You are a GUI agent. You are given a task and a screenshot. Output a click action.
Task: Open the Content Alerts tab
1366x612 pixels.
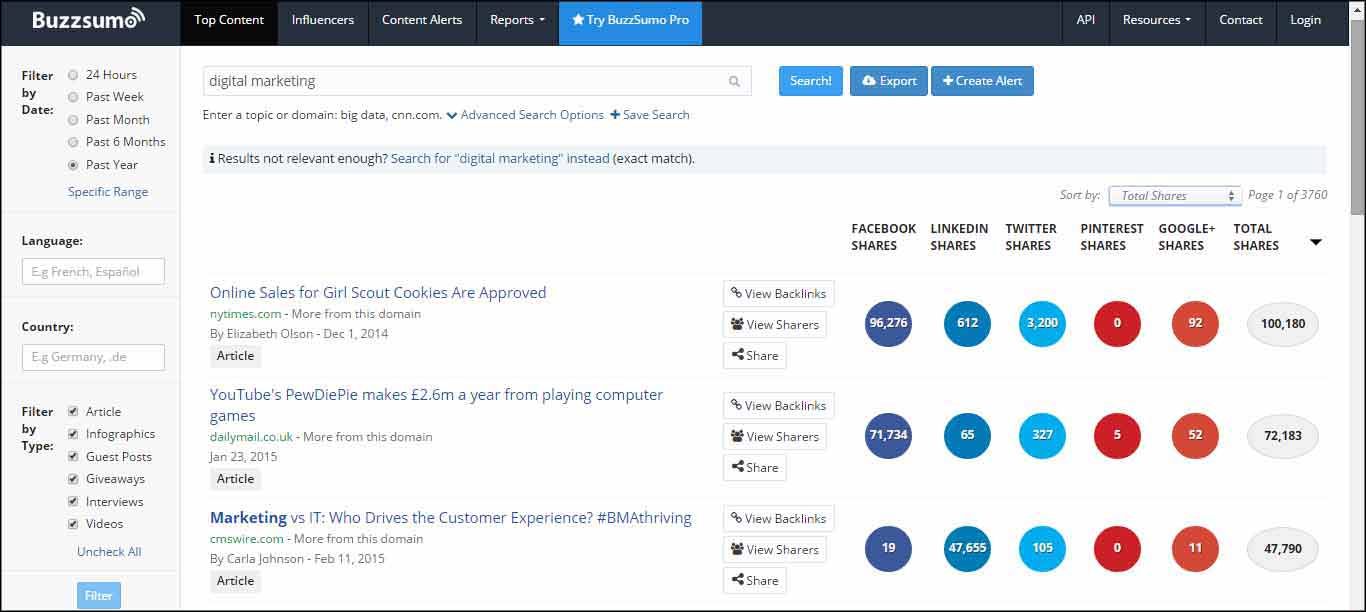(x=423, y=20)
